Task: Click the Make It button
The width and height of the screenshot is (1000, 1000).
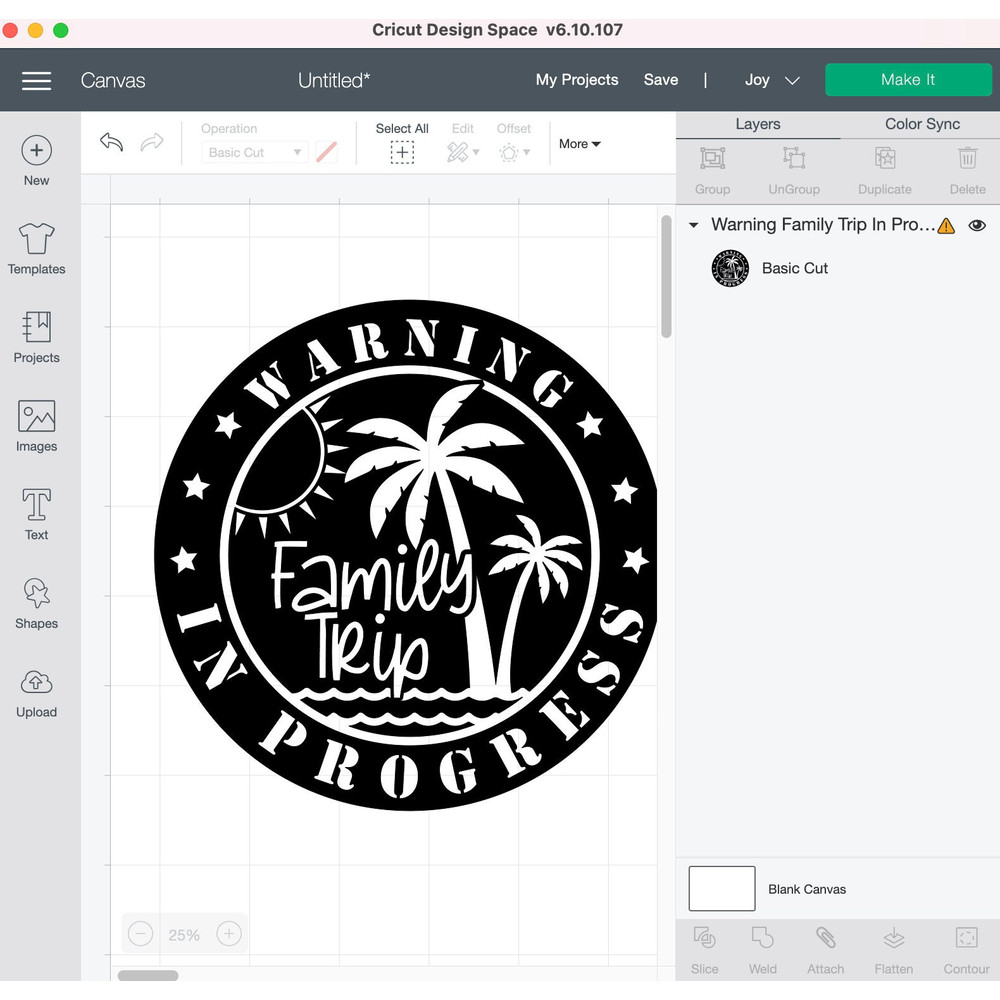Action: coord(908,79)
